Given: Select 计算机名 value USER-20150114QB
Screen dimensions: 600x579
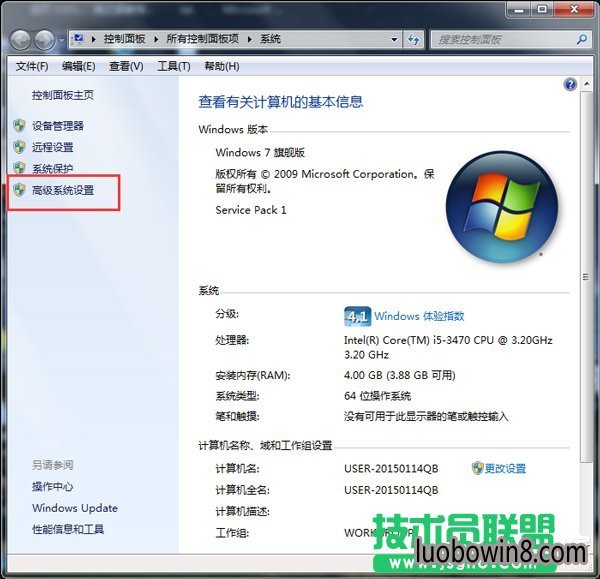Looking at the screenshot, I should click(391, 468).
